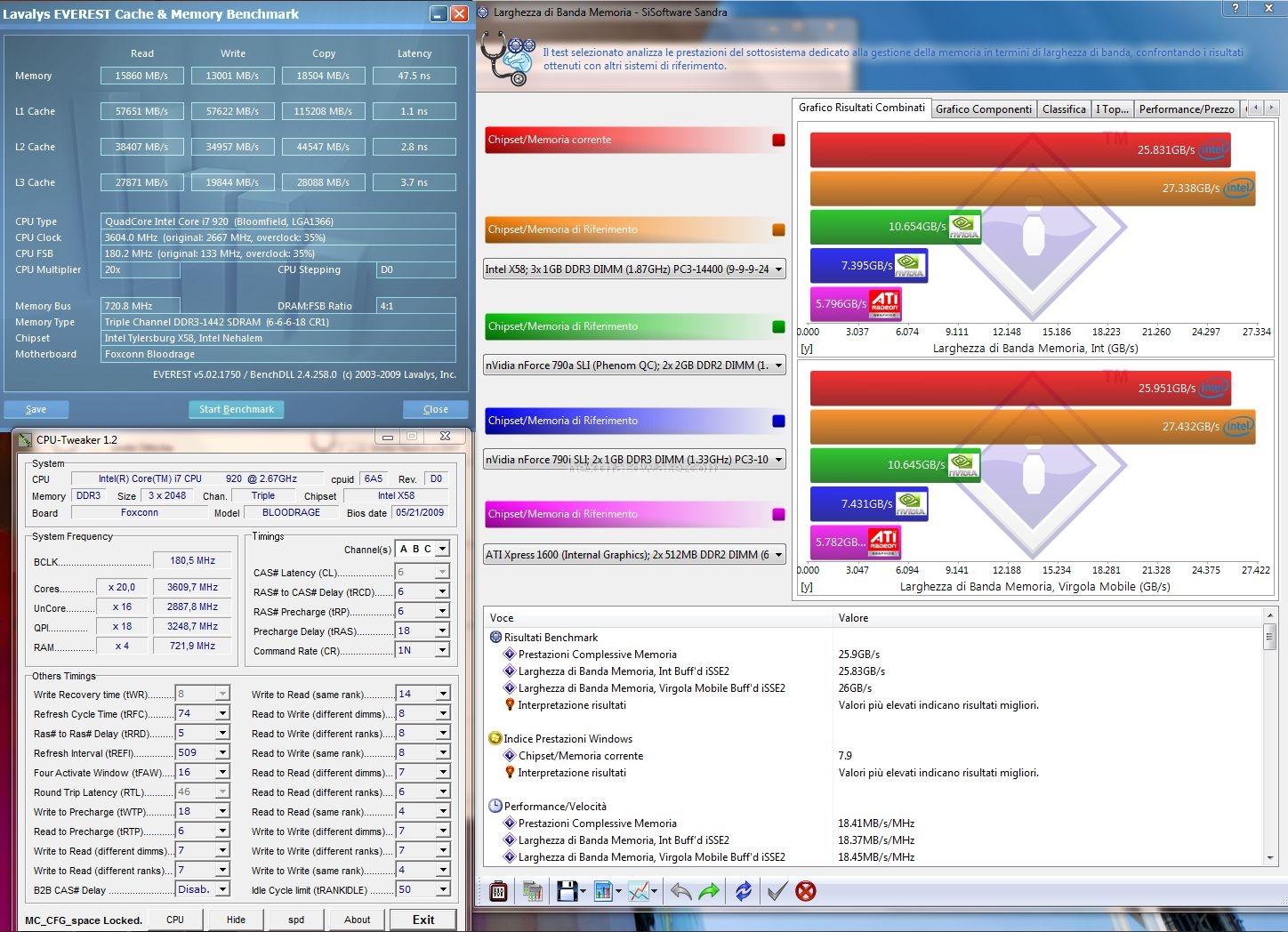Viewport: 1288px width, 932px height.
Task: Click the bar chart report icon in Sandra toolbar
Action: coord(603,890)
